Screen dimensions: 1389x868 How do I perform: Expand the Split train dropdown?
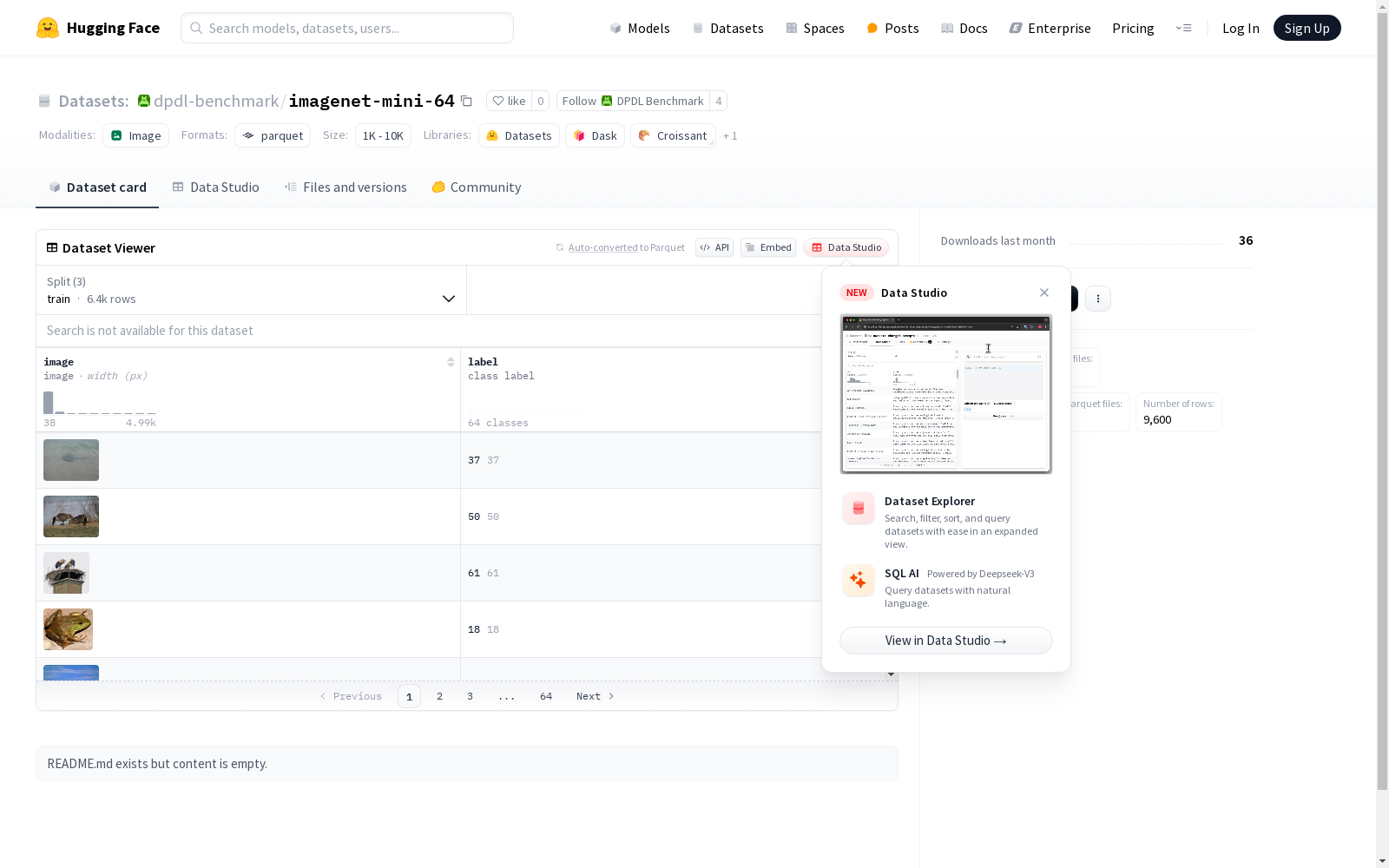251,290
